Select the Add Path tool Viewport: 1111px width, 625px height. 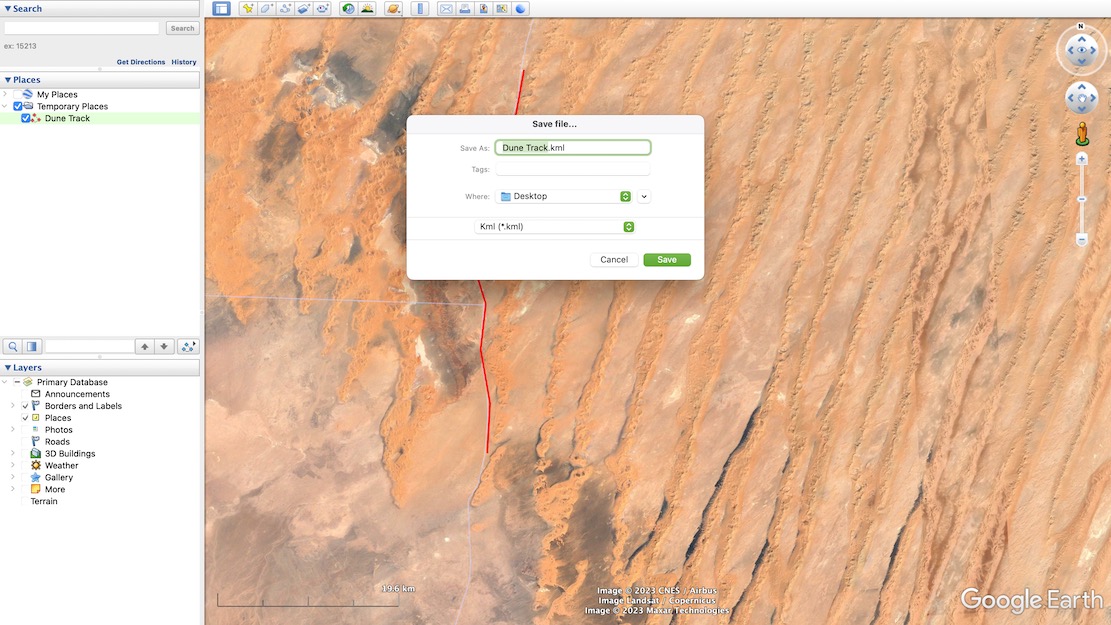click(x=286, y=9)
